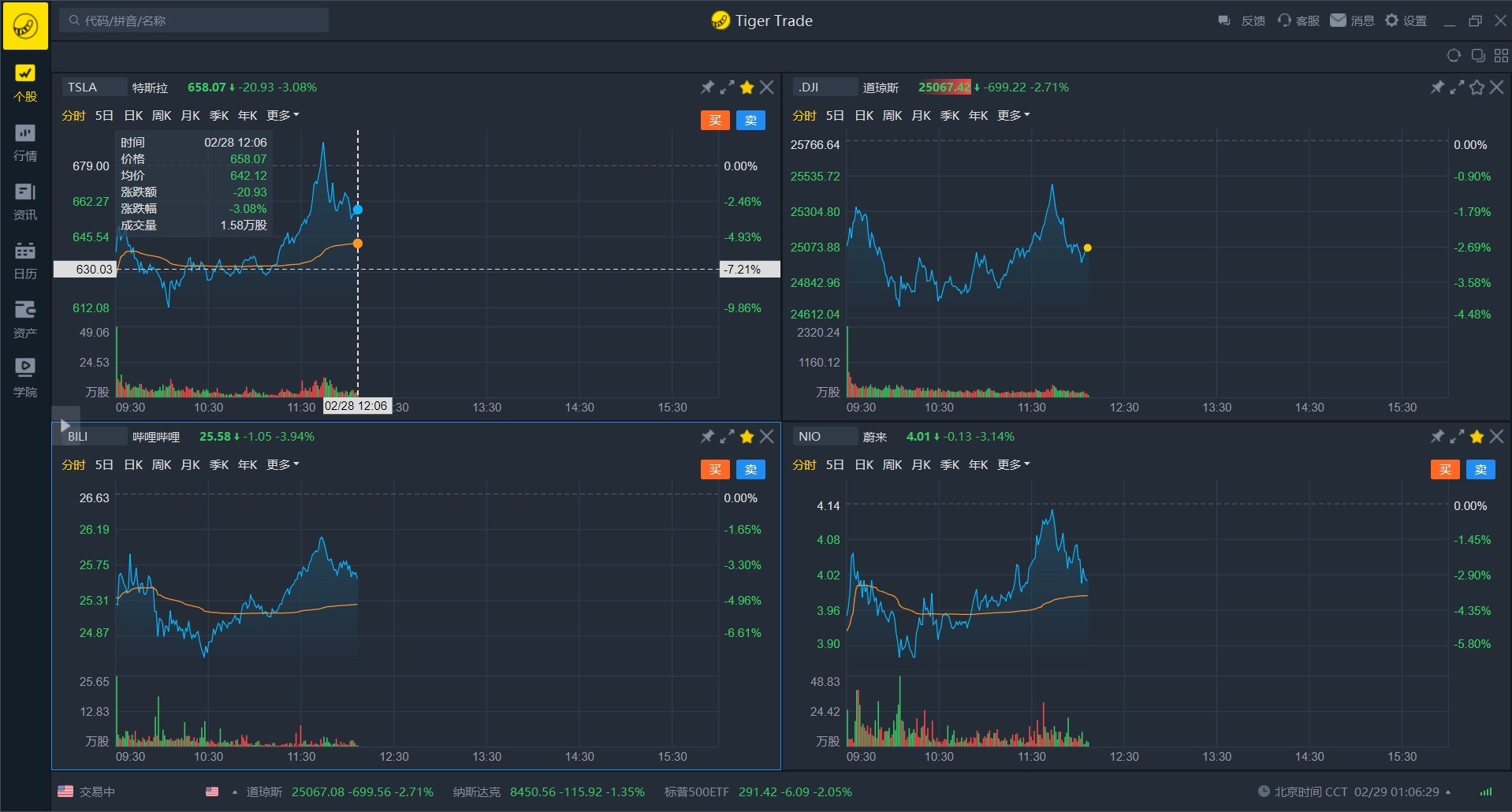Image resolution: width=1512 pixels, height=812 pixels.
Task: Expand 更多 dropdown in NIO panel
Action: [1014, 464]
